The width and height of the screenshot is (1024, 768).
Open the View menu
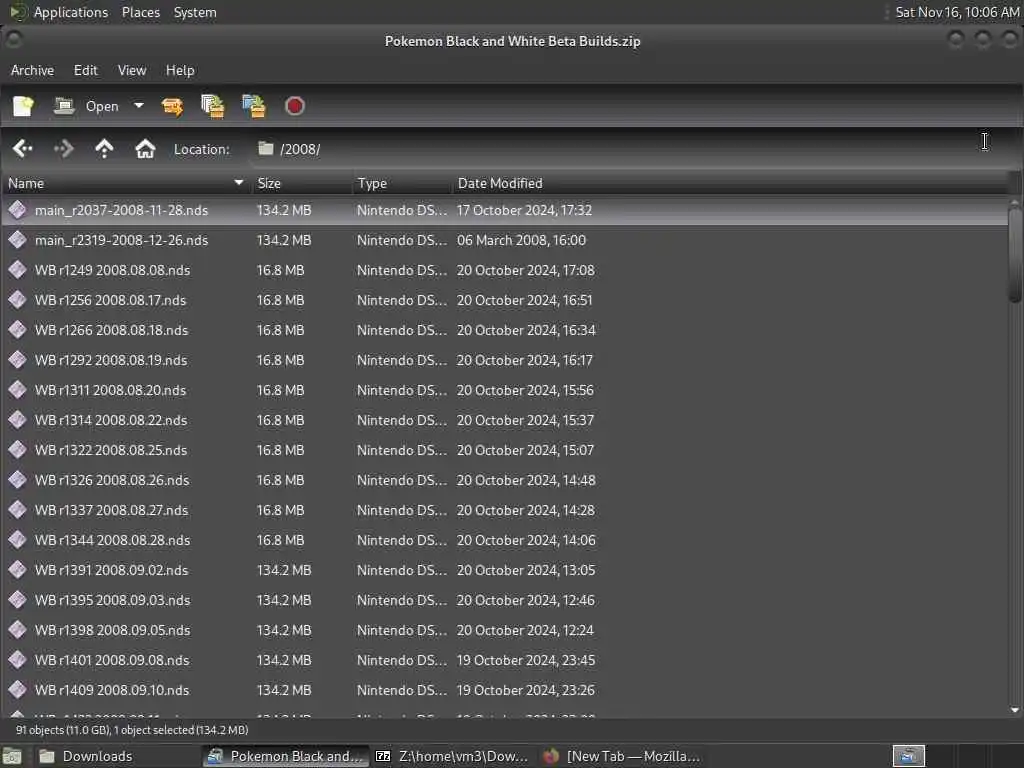132,70
